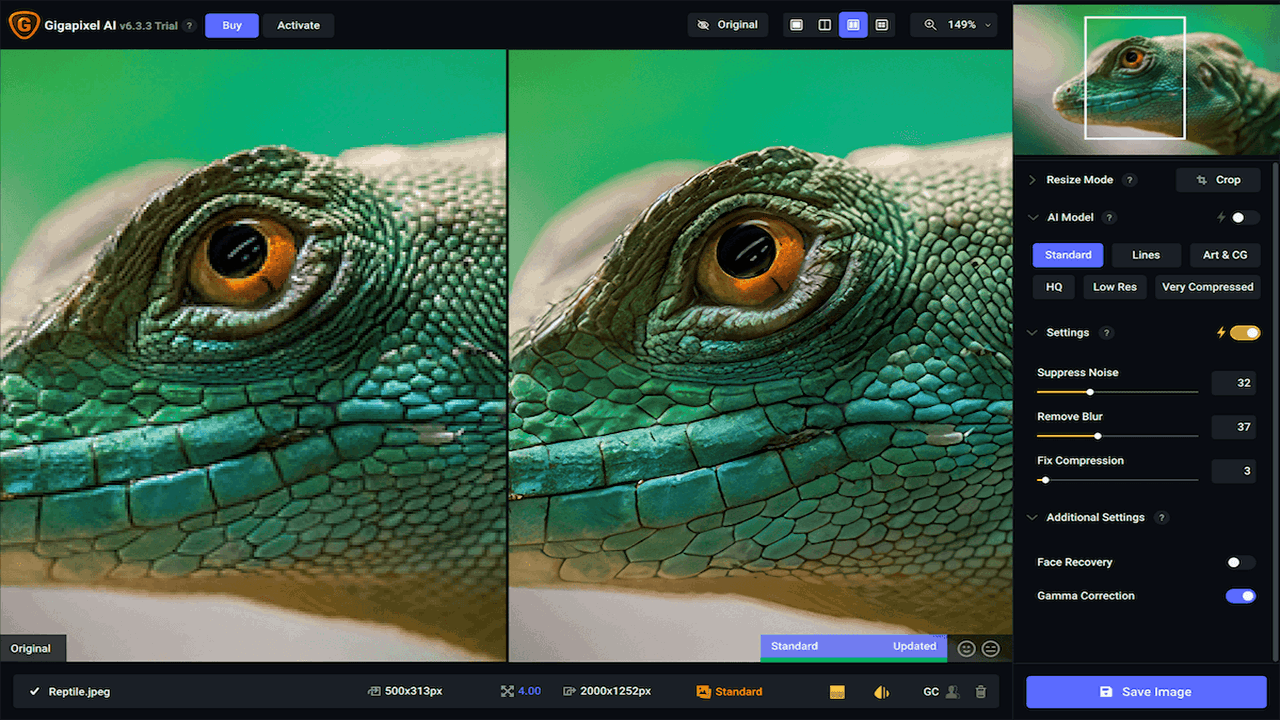
Task: Click the noise settings icon in file row
Action: coord(838,692)
